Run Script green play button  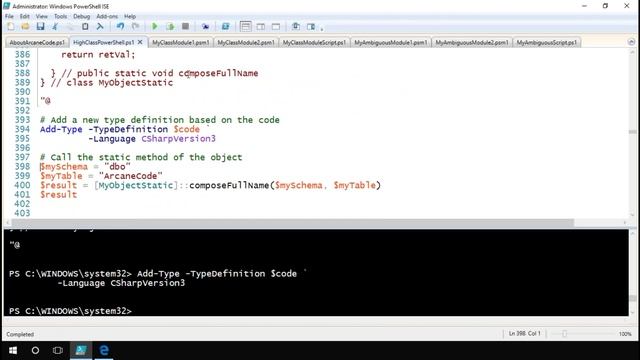coord(155,27)
